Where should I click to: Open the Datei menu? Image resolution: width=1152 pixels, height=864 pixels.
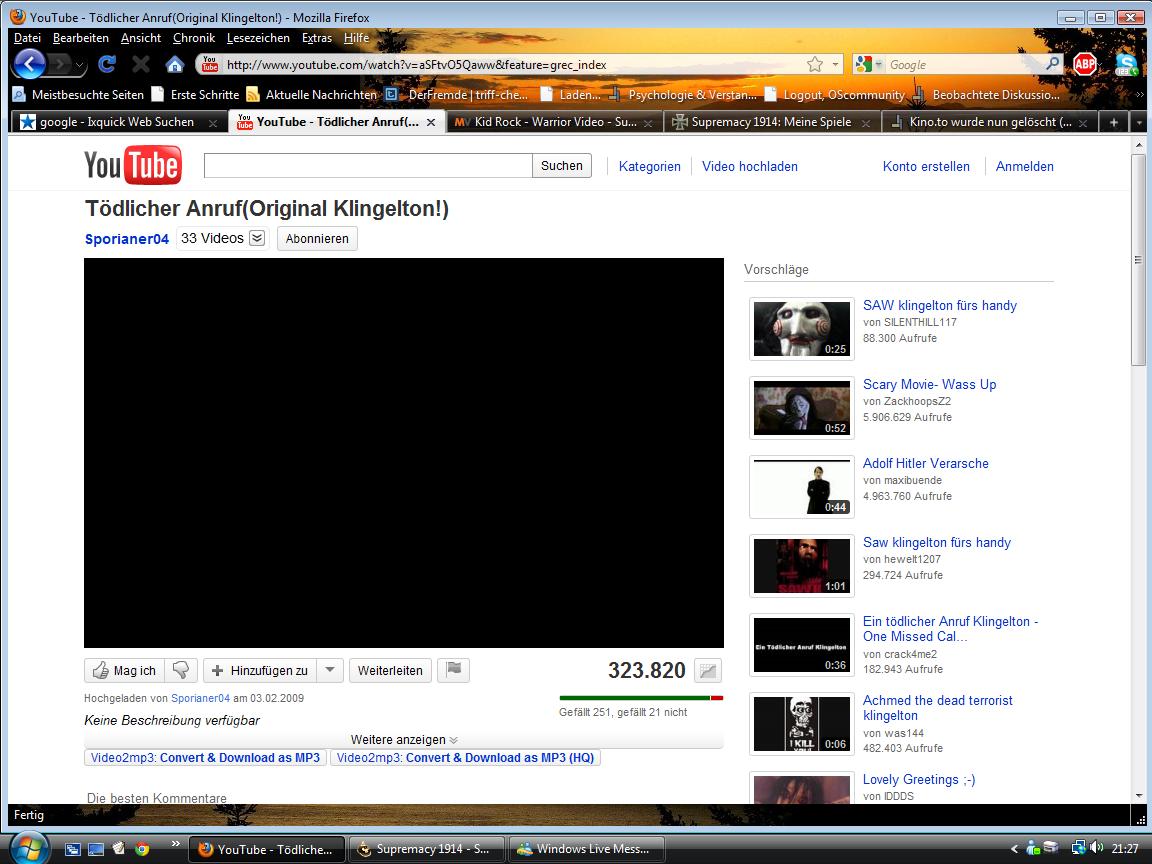[x=27, y=37]
